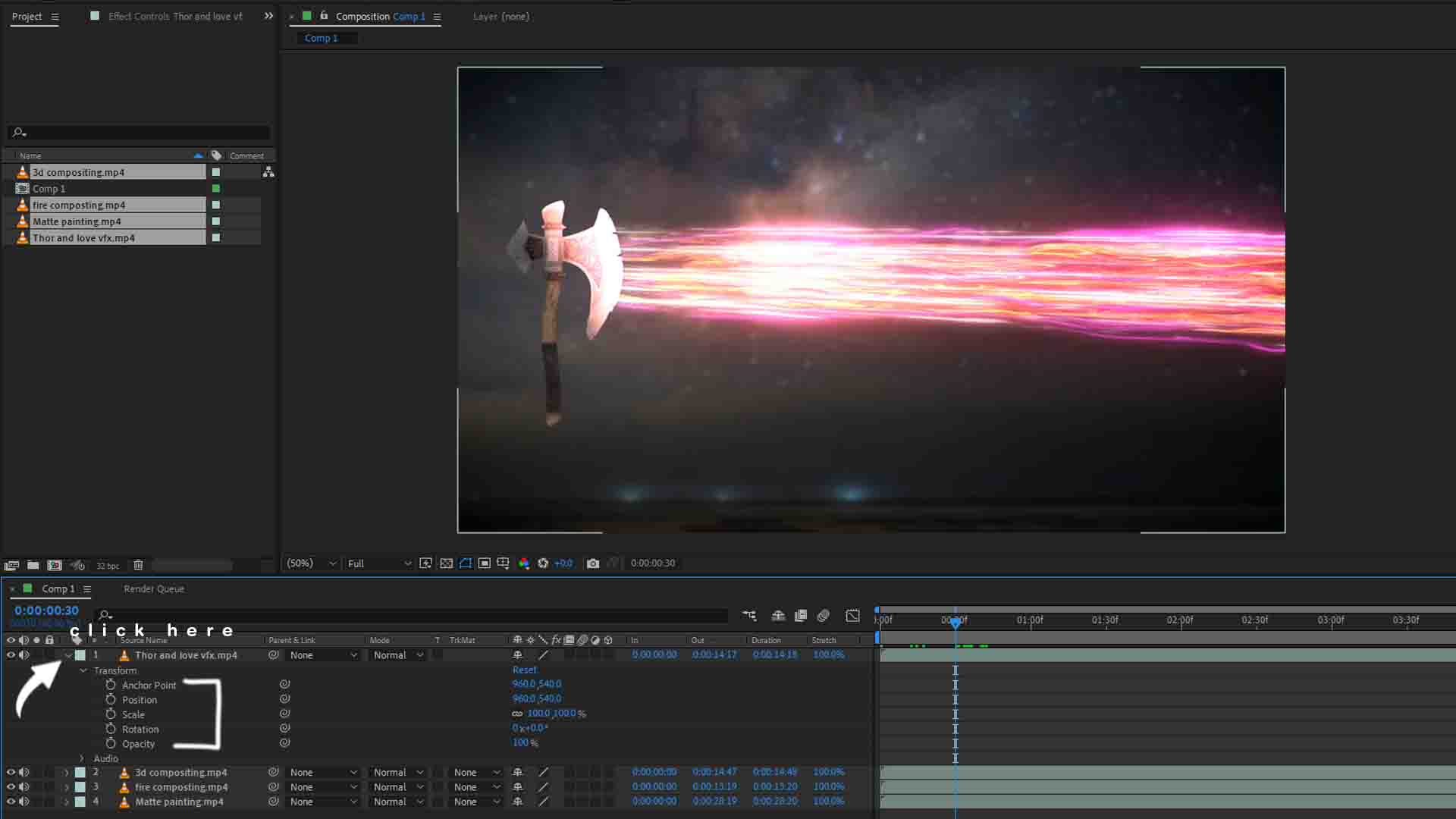The image size is (1456, 819).
Task: Click the current time display 0:00:00:30
Action: 45,610
